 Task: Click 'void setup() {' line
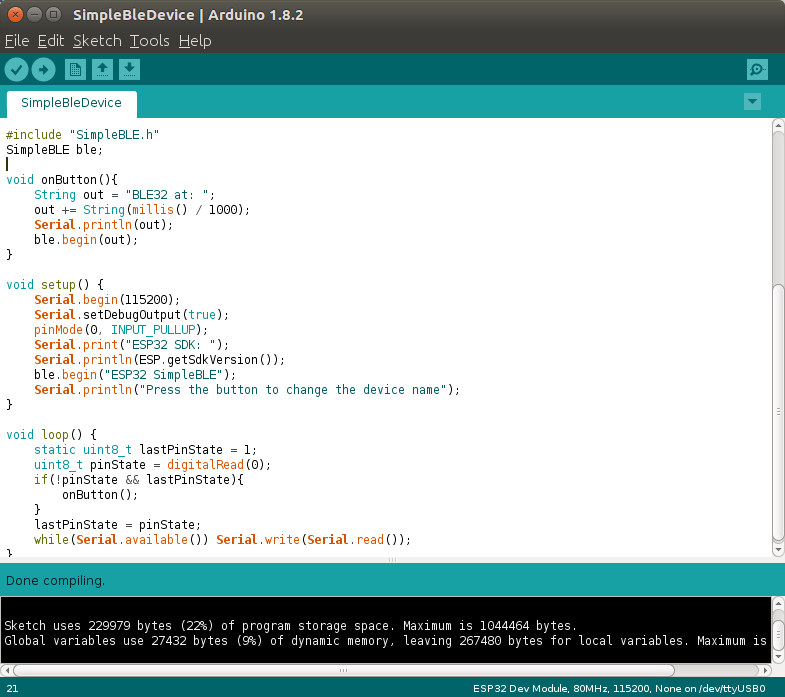coord(55,285)
